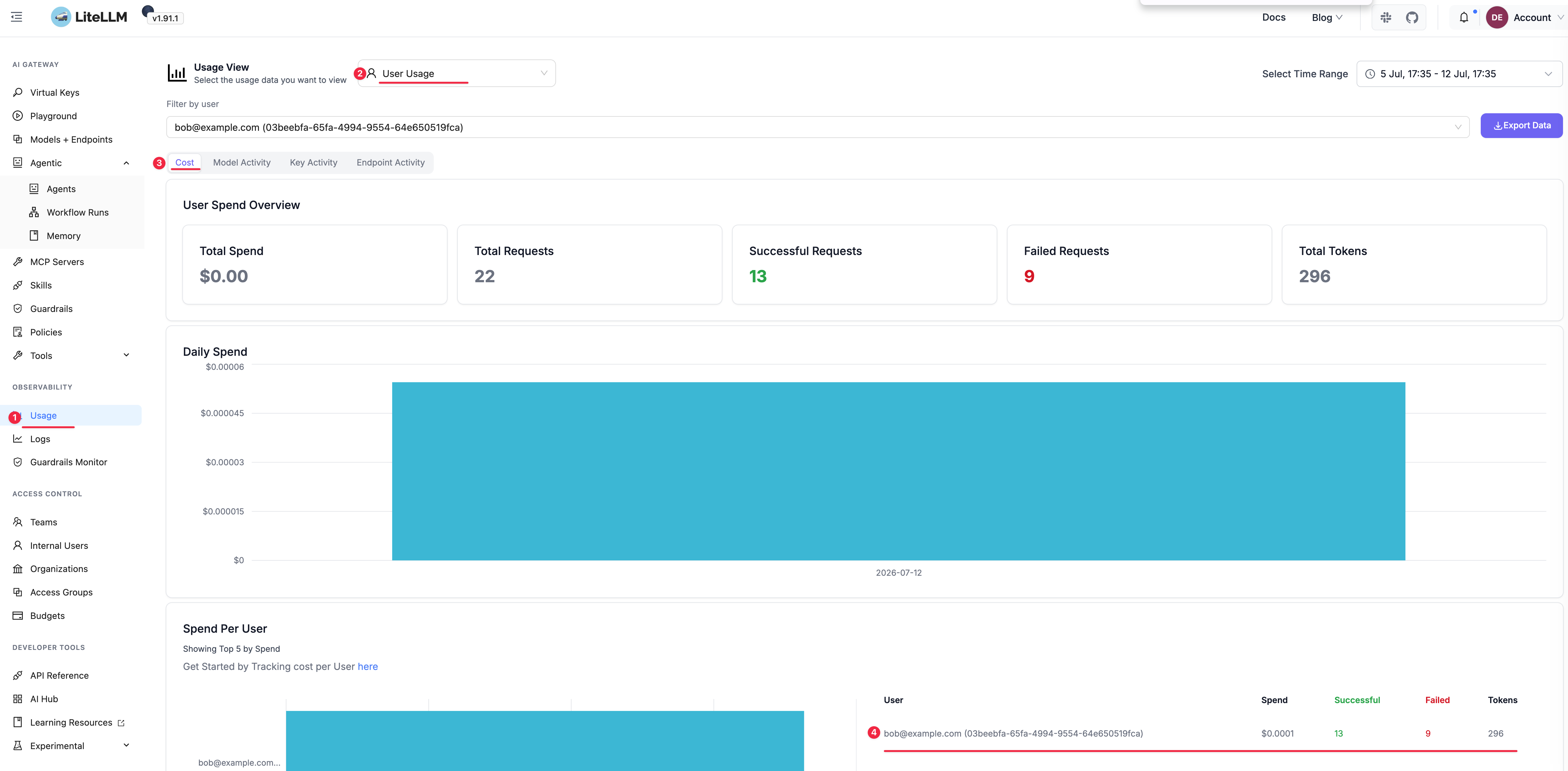Click the Total Requests 22 value
The height and width of the screenshot is (771, 1568).
click(x=484, y=277)
